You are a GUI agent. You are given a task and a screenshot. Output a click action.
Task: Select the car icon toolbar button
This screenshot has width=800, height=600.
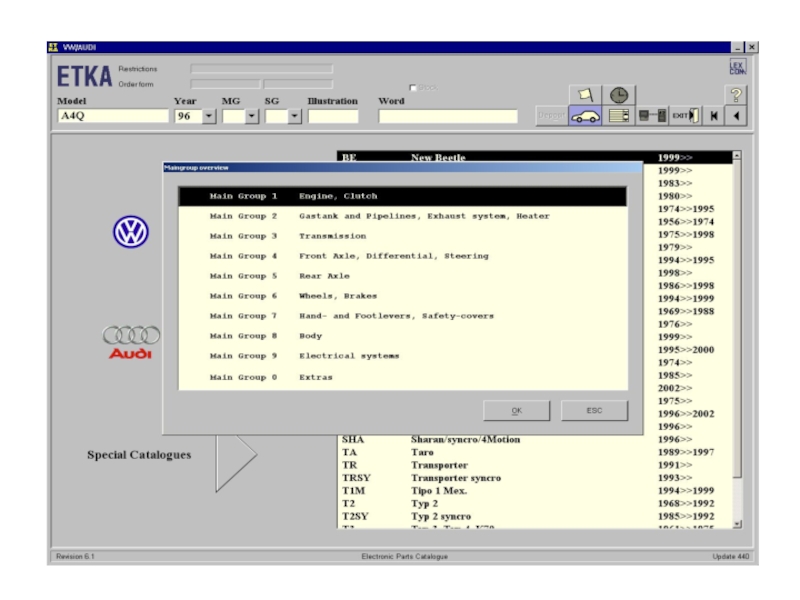click(x=585, y=116)
